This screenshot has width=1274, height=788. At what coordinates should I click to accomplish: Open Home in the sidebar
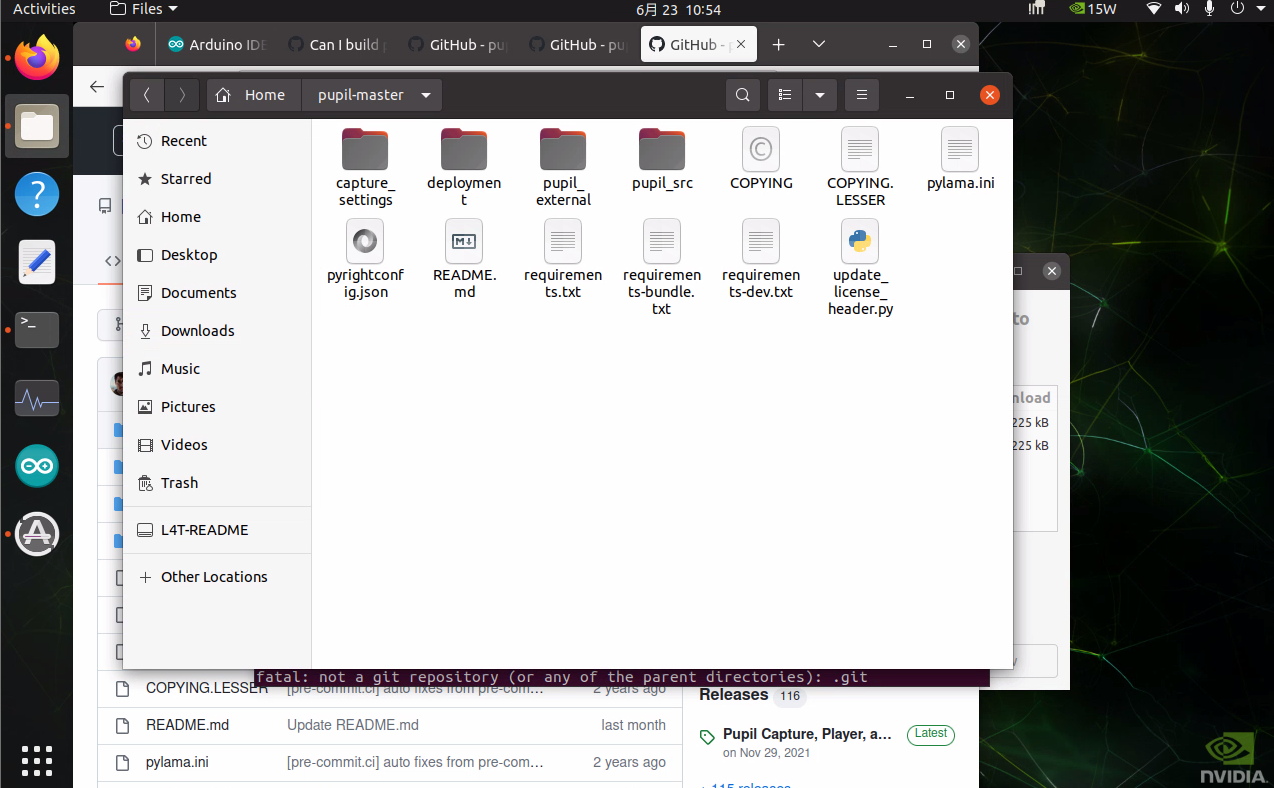[x=217, y=217]
